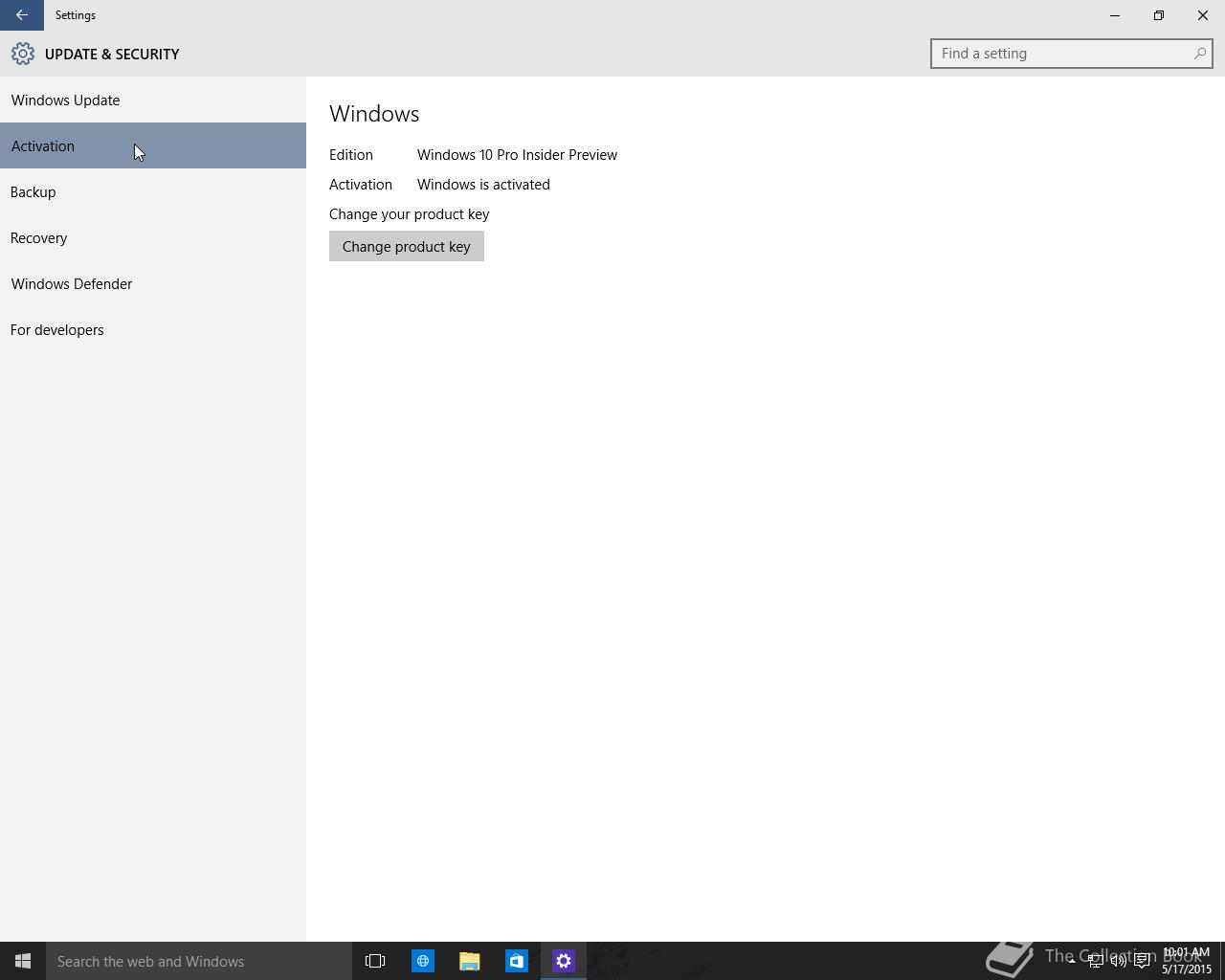Click 'Windows 10 Pro Insider Preview' text

coord(517,154)
